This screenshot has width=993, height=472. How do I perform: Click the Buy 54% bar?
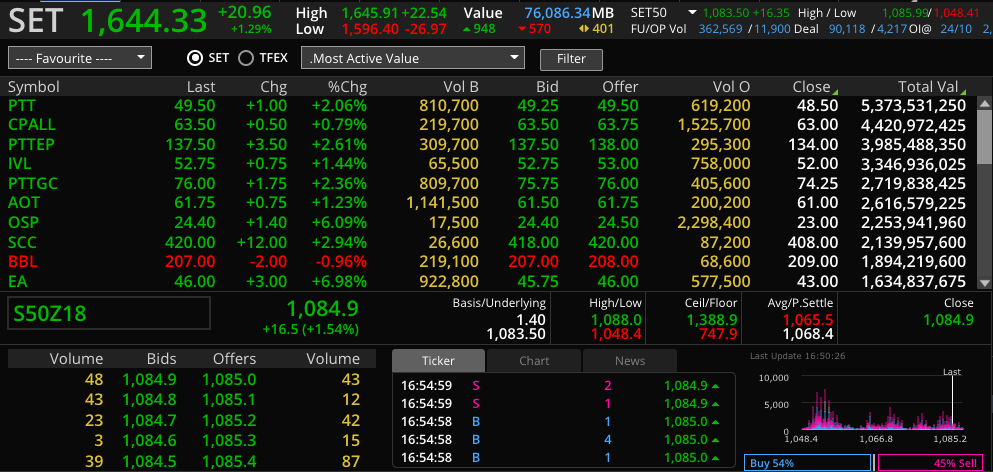[807, 463]
